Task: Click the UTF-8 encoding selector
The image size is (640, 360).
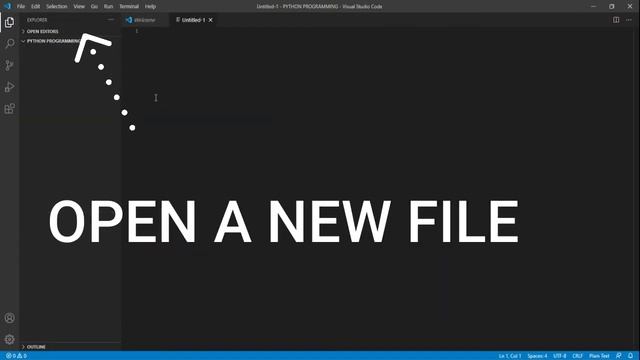Action: click(x=560, y=356)
